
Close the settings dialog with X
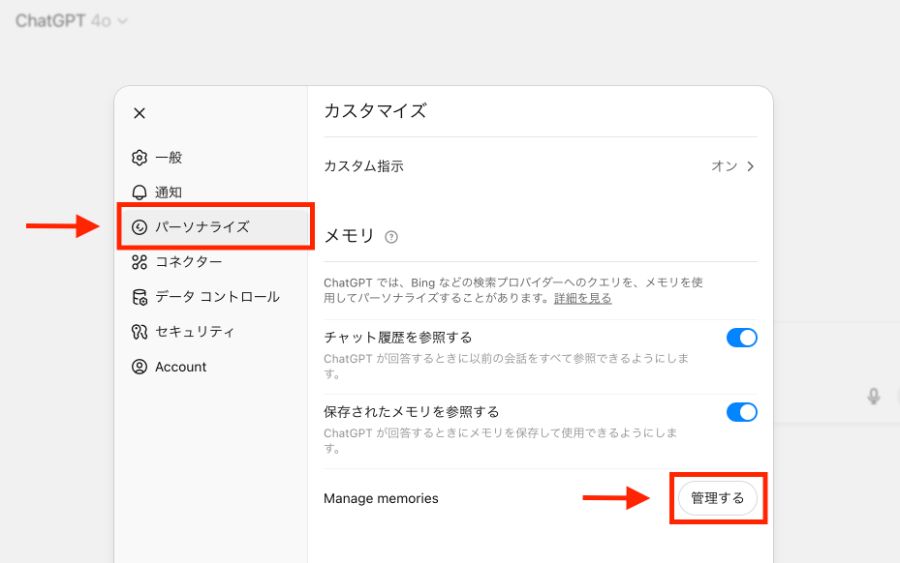point(139,113)
